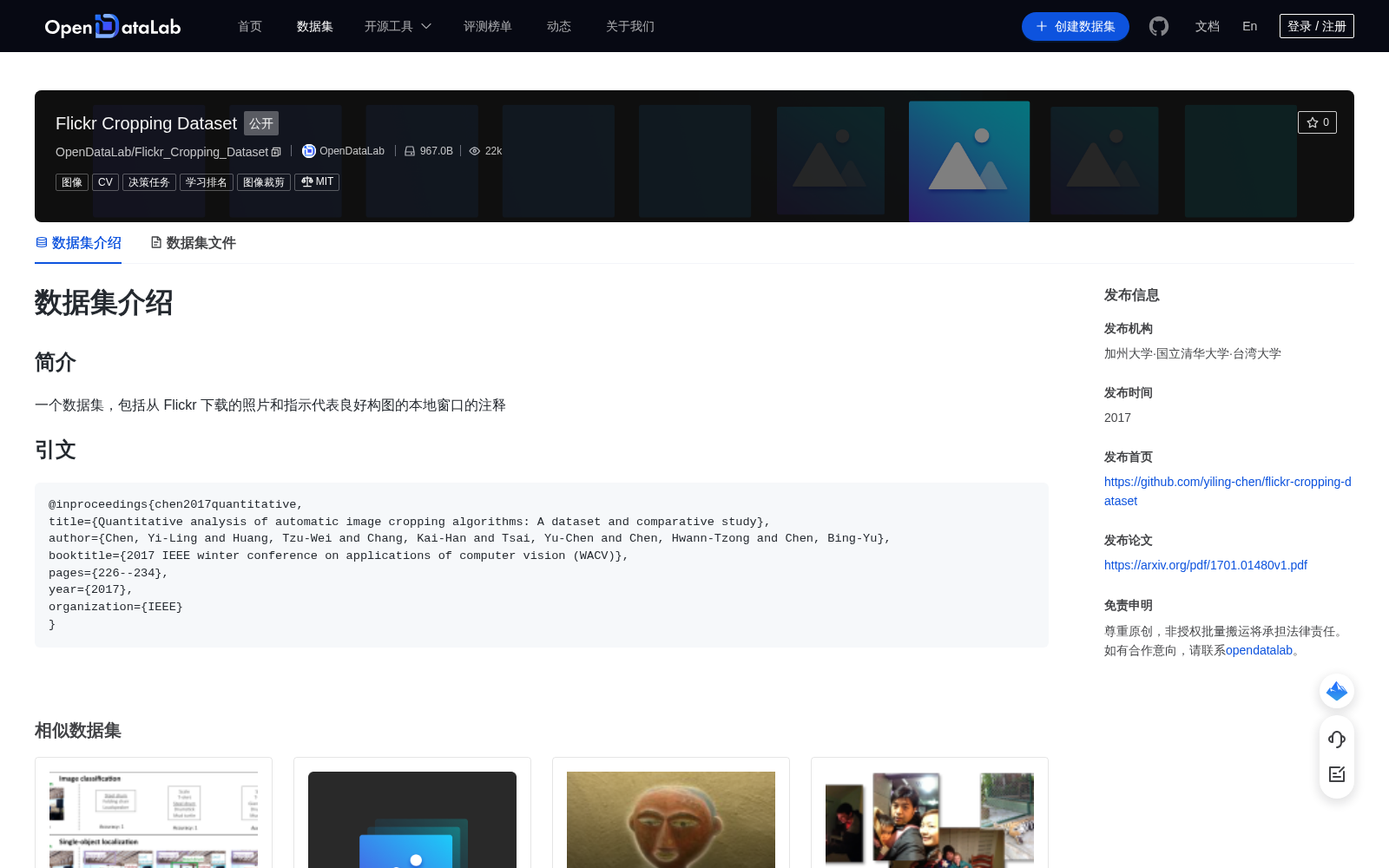
Task: Open 关于我们 in the navigation
Action: point(630,26)
